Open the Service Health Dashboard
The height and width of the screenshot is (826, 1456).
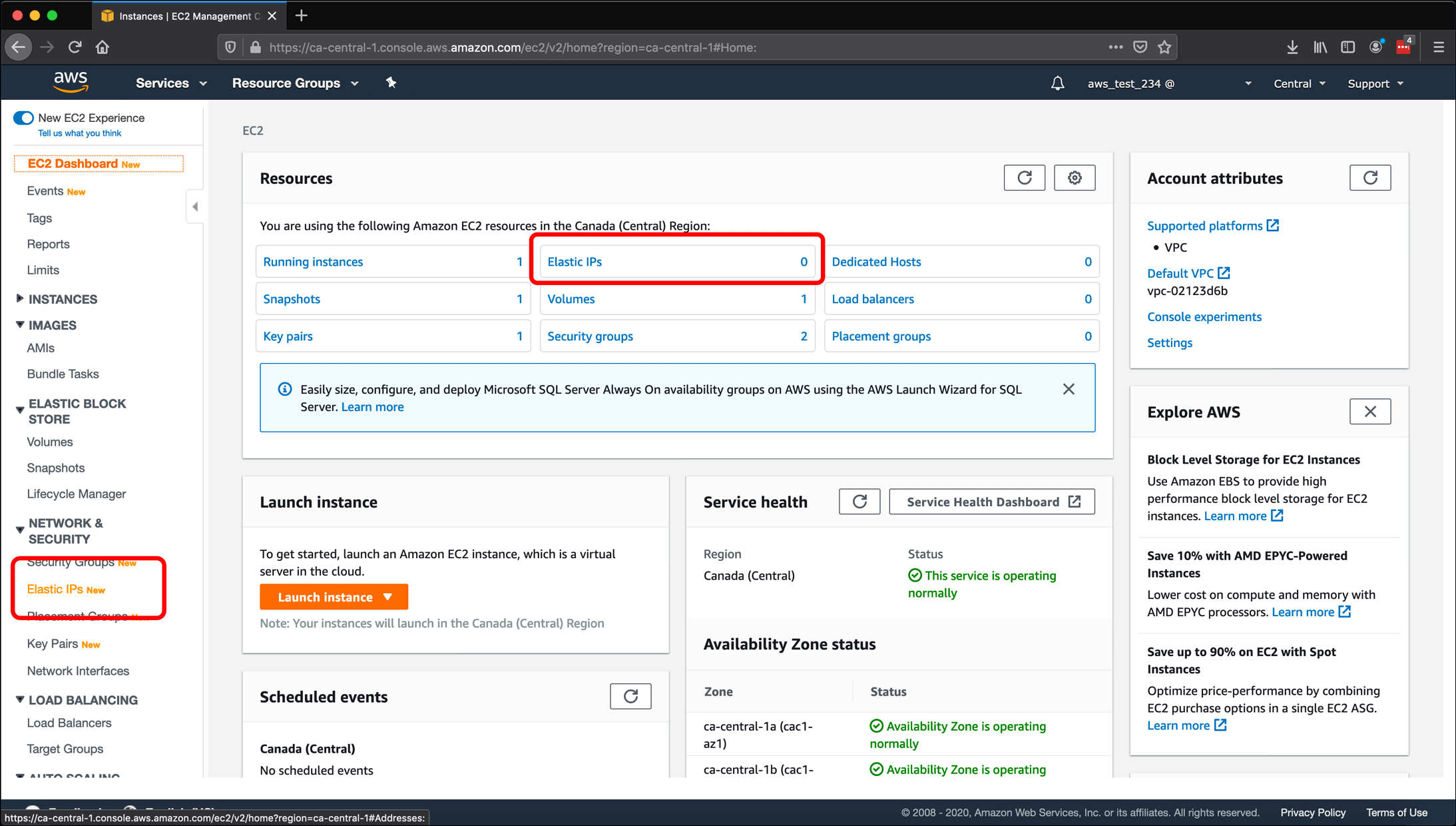pos(992,502)
